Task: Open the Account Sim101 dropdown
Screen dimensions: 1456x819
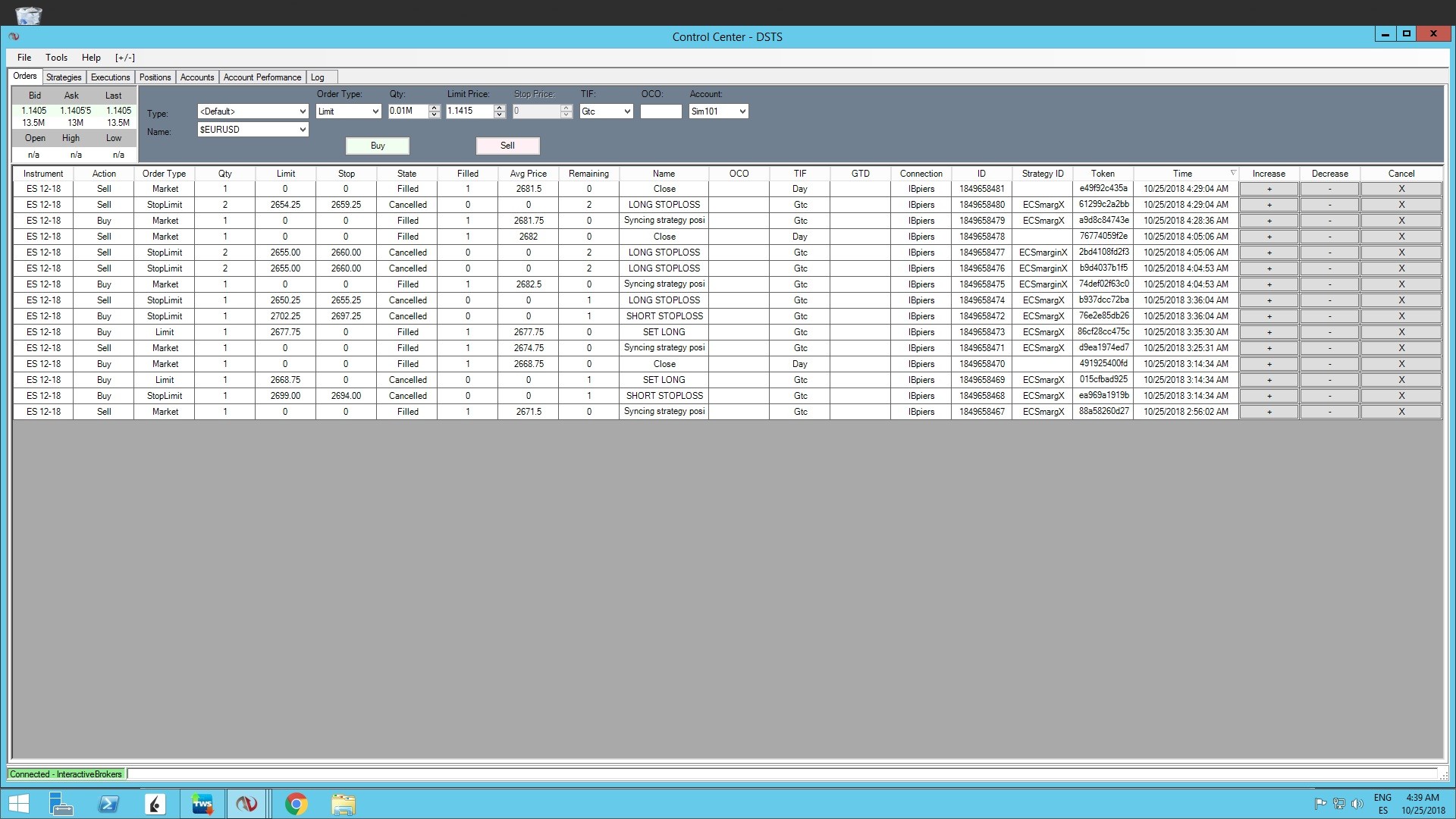Action: [742, 111]
